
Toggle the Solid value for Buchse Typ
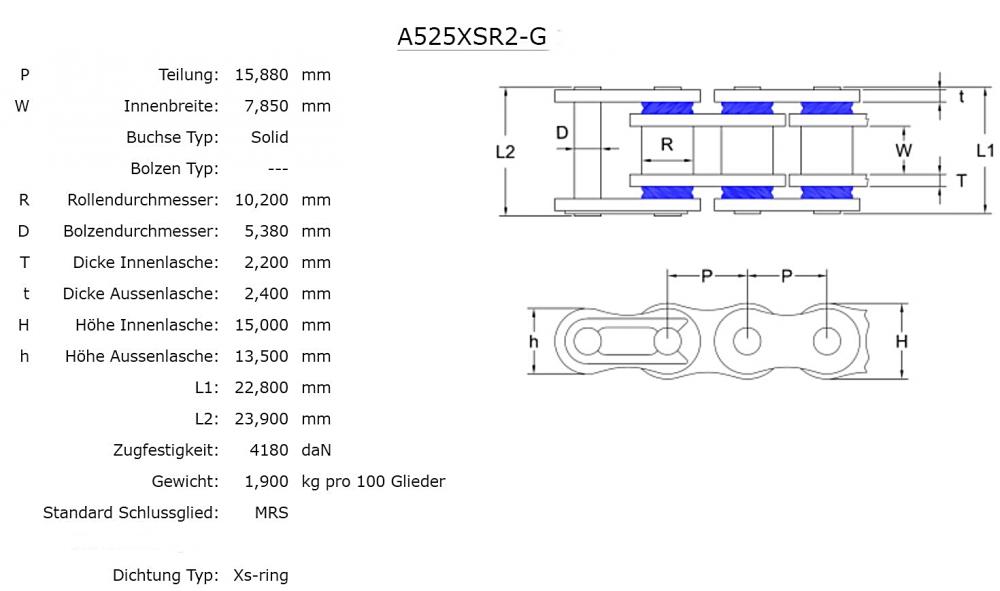[x=271, y=137]
